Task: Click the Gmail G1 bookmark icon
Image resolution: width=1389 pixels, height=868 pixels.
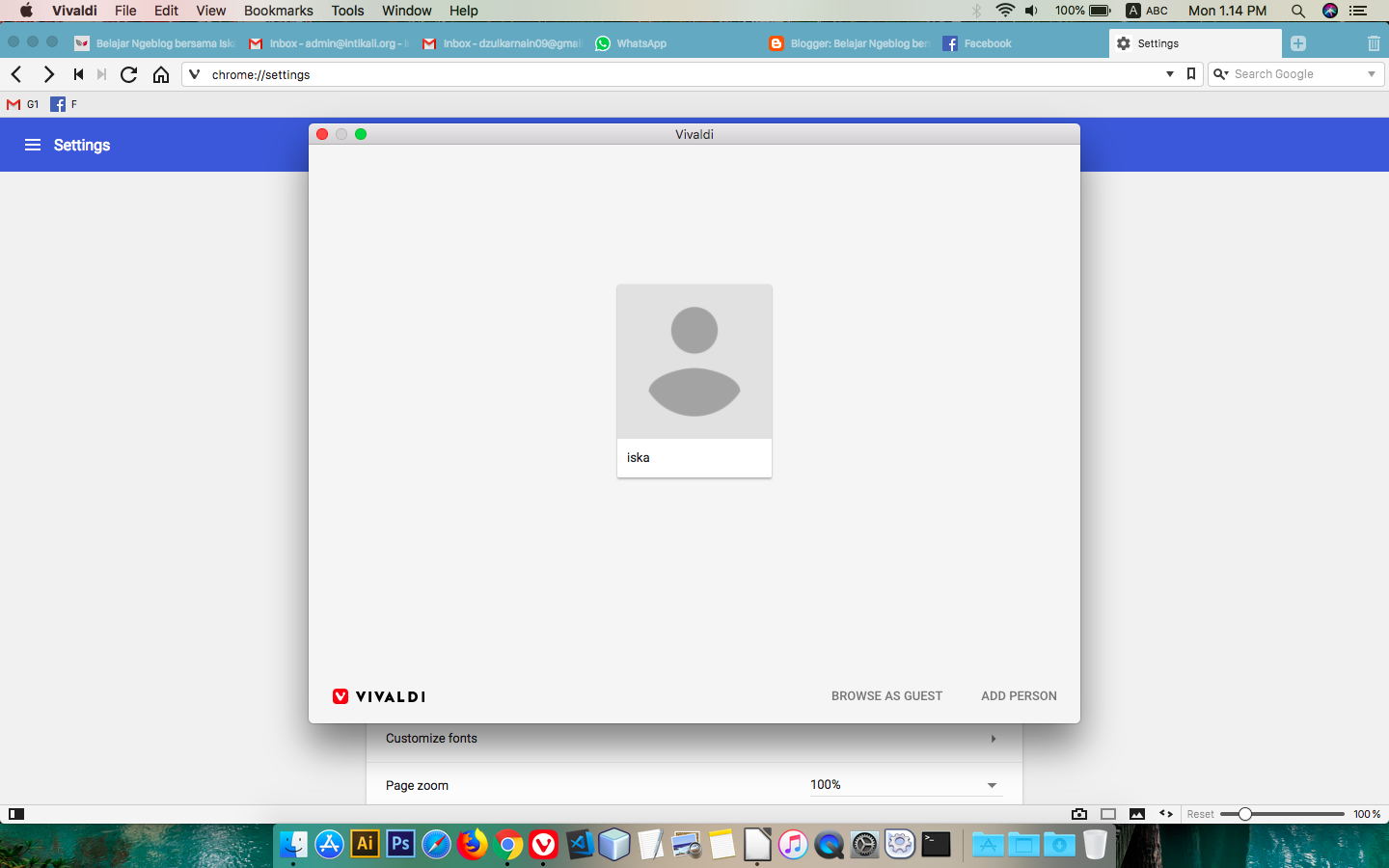Action: coord(21,104)
